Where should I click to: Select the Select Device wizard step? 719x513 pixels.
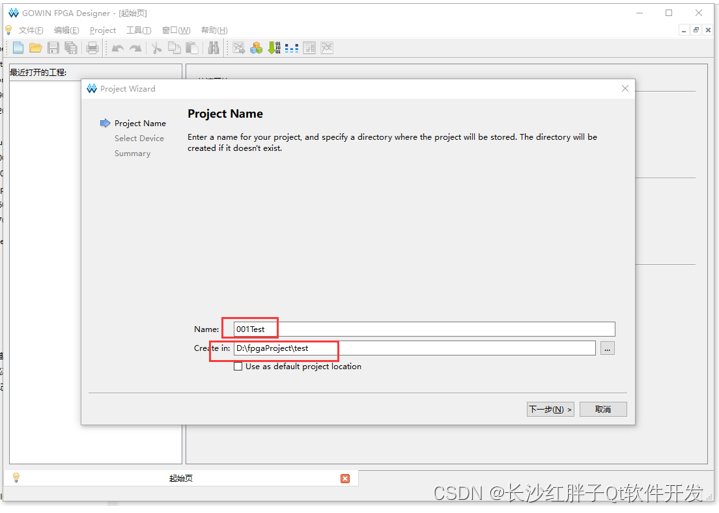tap(139, 138)
